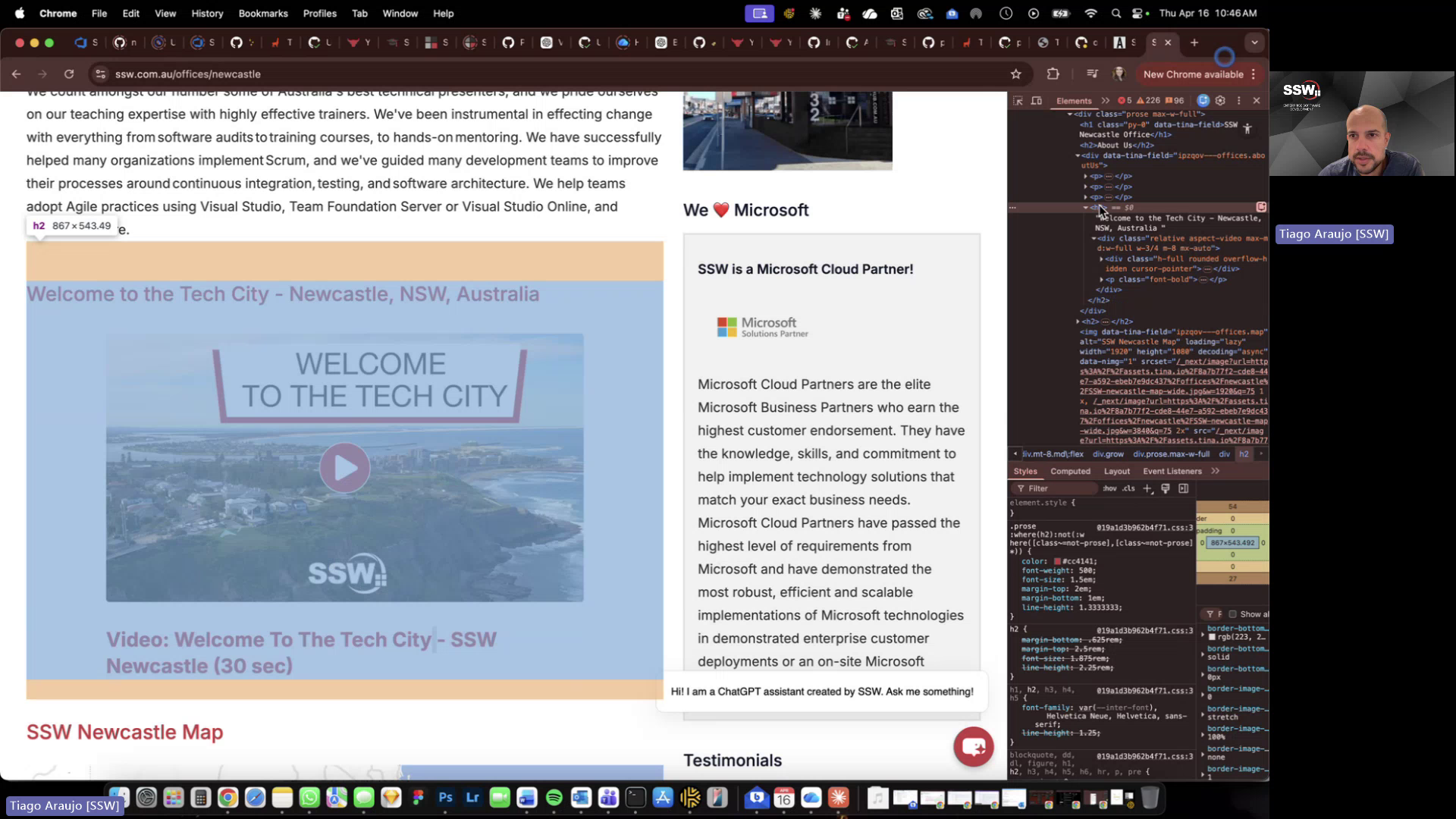Click the rendering emulation paintbrush icon in Styles

pos(1166,489)
